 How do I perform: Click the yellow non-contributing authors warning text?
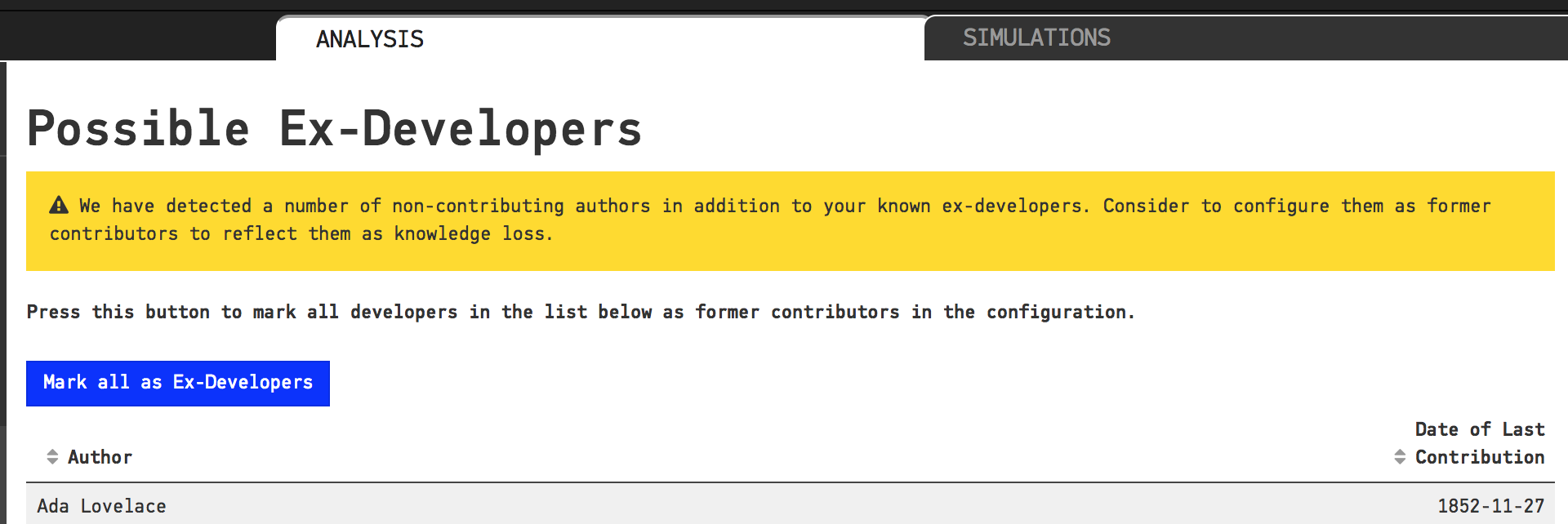[x=770, y=220]
